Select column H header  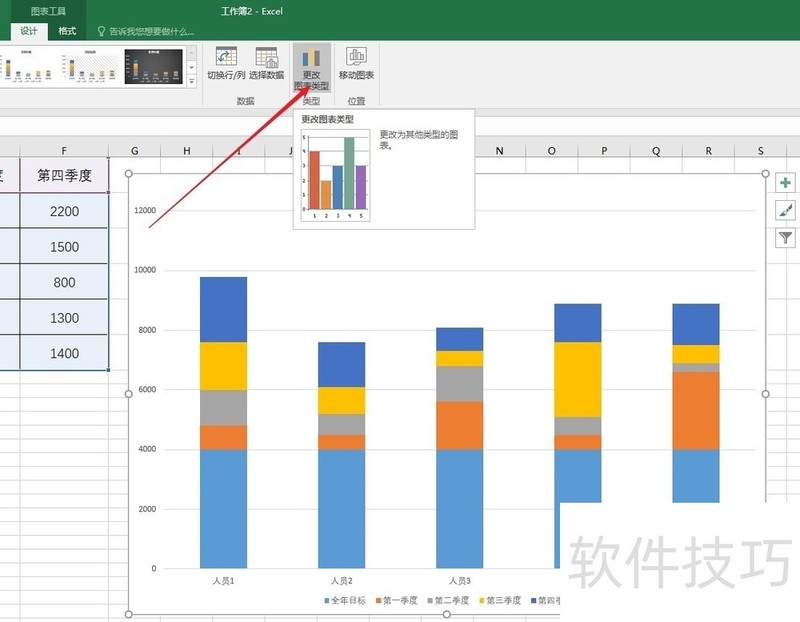click(x=187, y=151)
